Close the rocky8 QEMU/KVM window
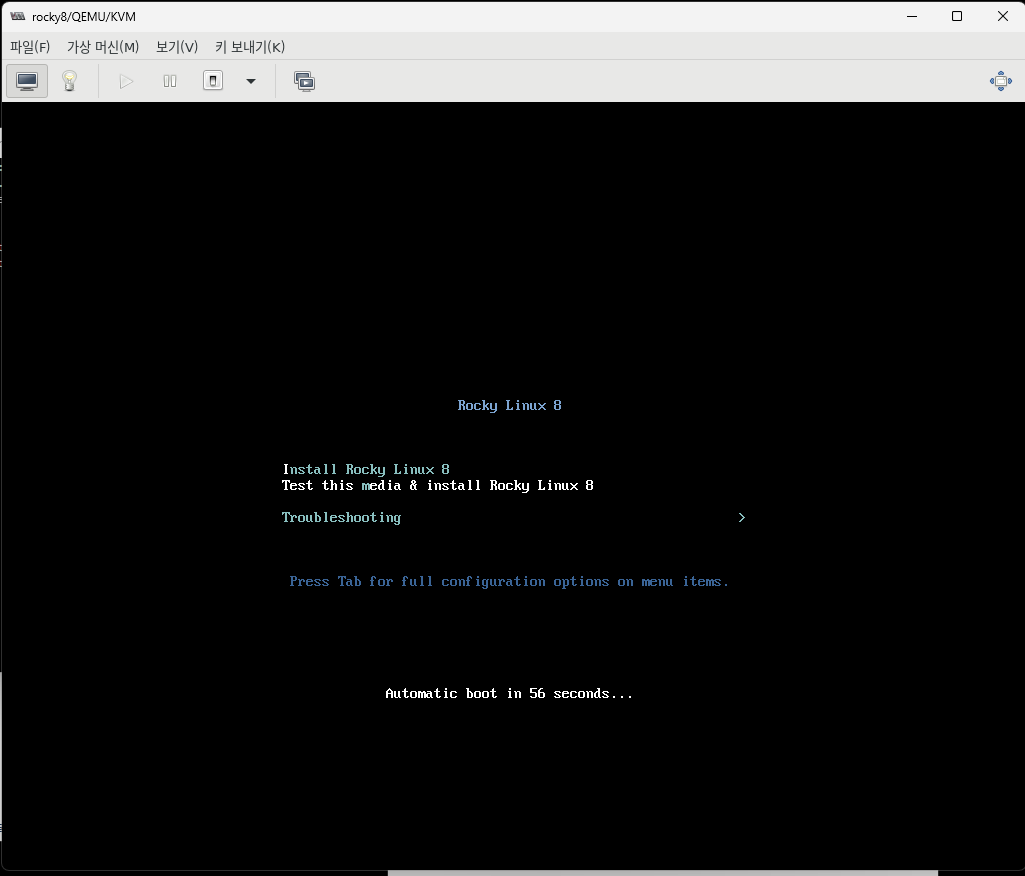1025x876 pixels. (x=1003, y=16)
